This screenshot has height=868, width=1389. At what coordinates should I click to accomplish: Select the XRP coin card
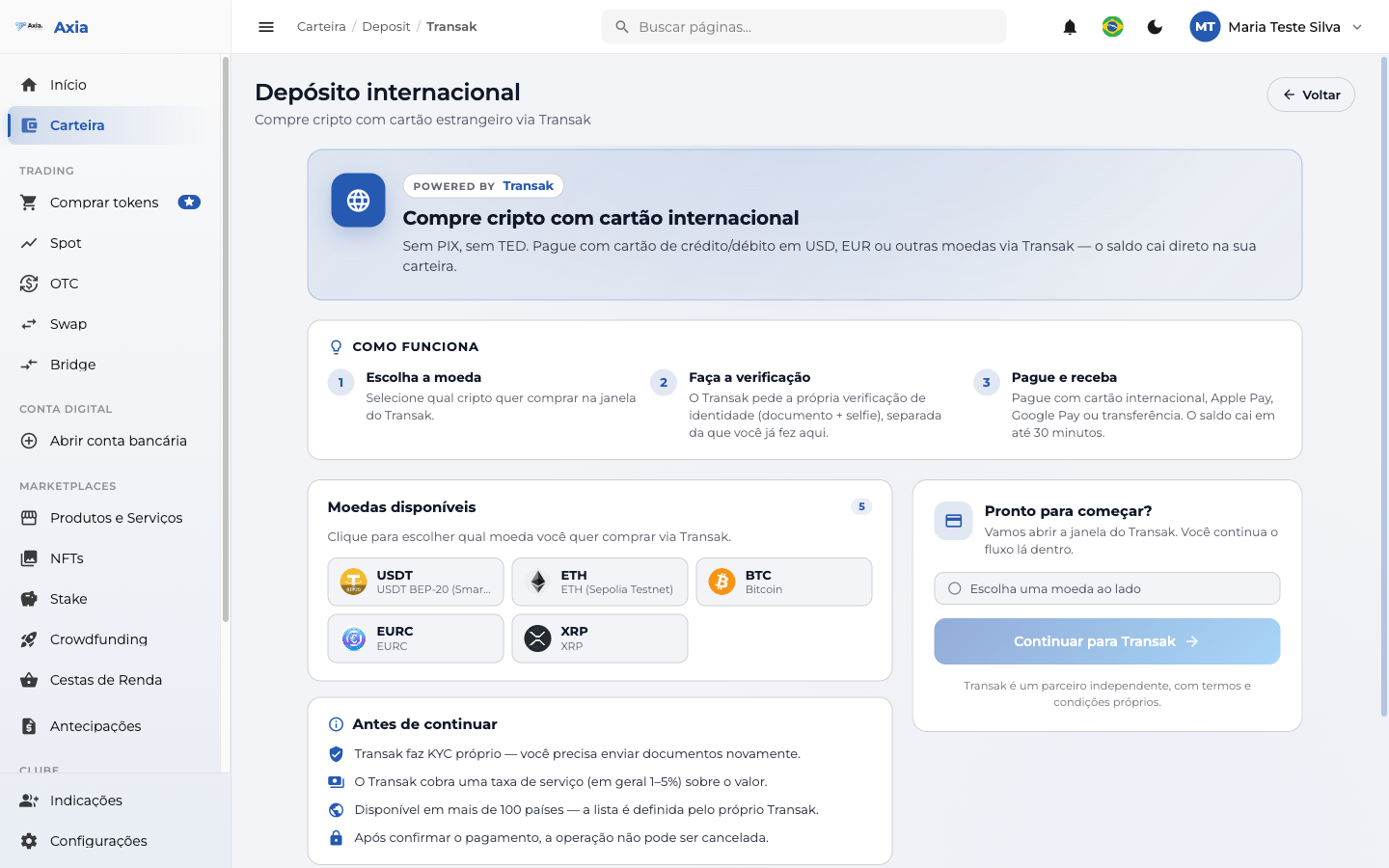600,638
